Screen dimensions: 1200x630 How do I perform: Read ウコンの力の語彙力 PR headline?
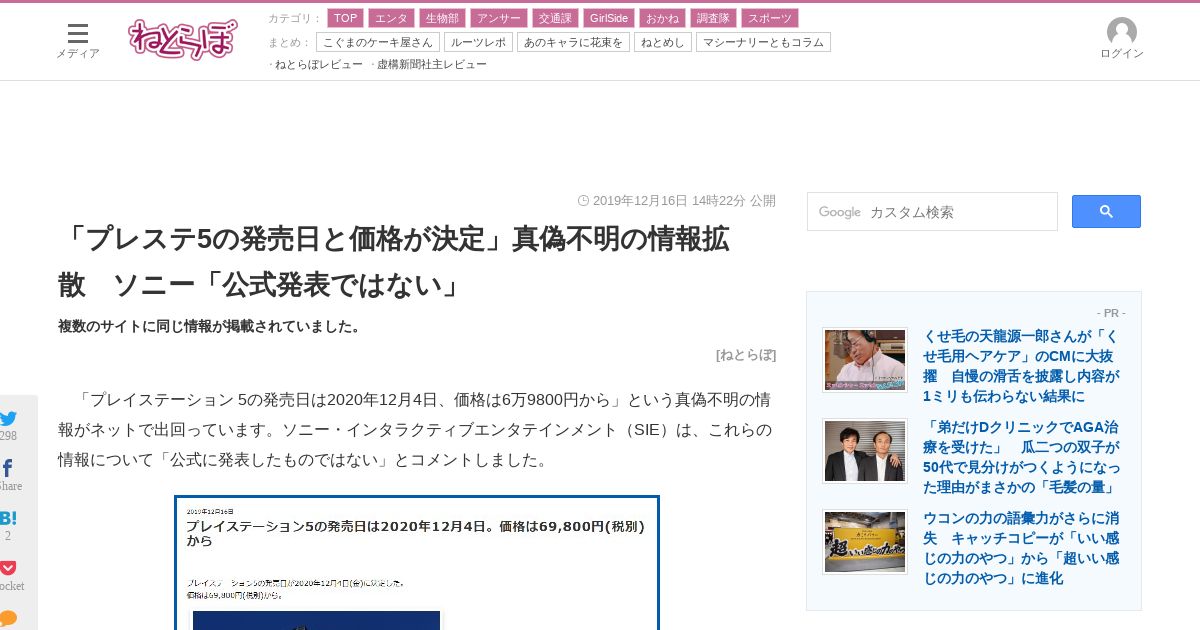(1021, 548)
